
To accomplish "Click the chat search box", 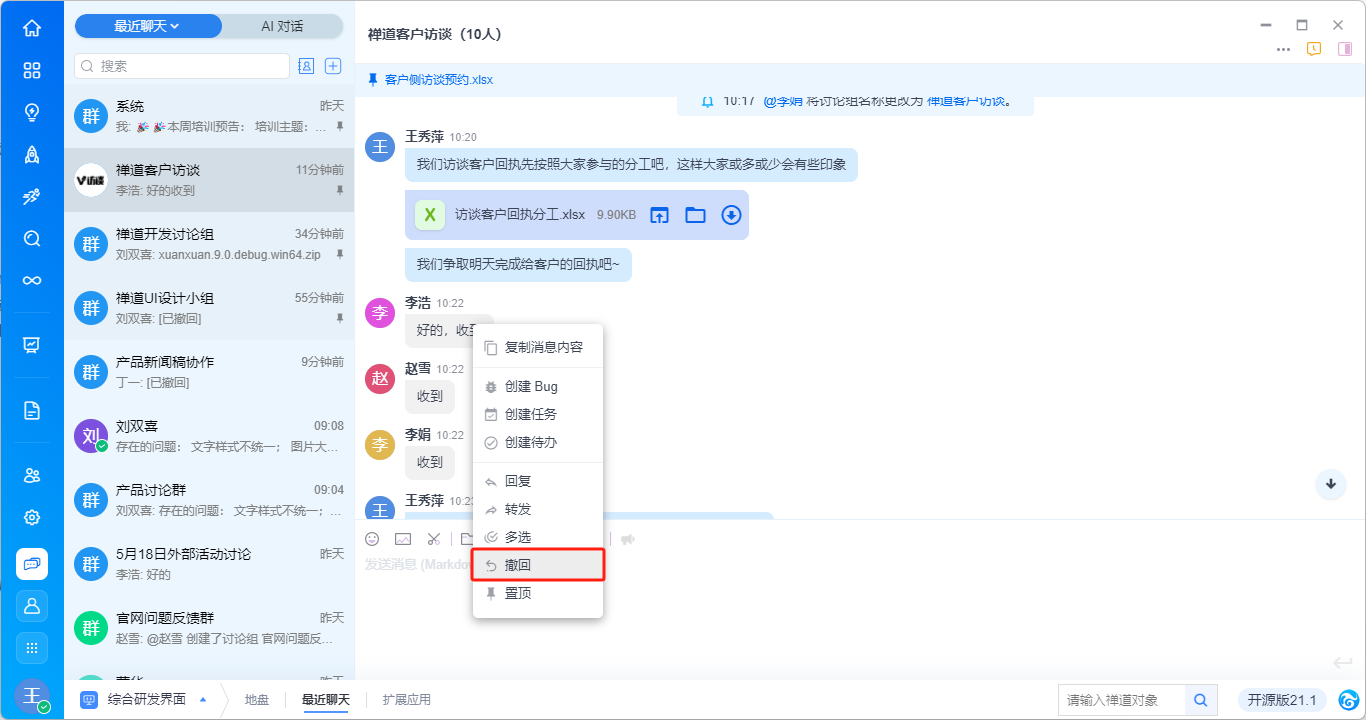I will tap(182, 66).
